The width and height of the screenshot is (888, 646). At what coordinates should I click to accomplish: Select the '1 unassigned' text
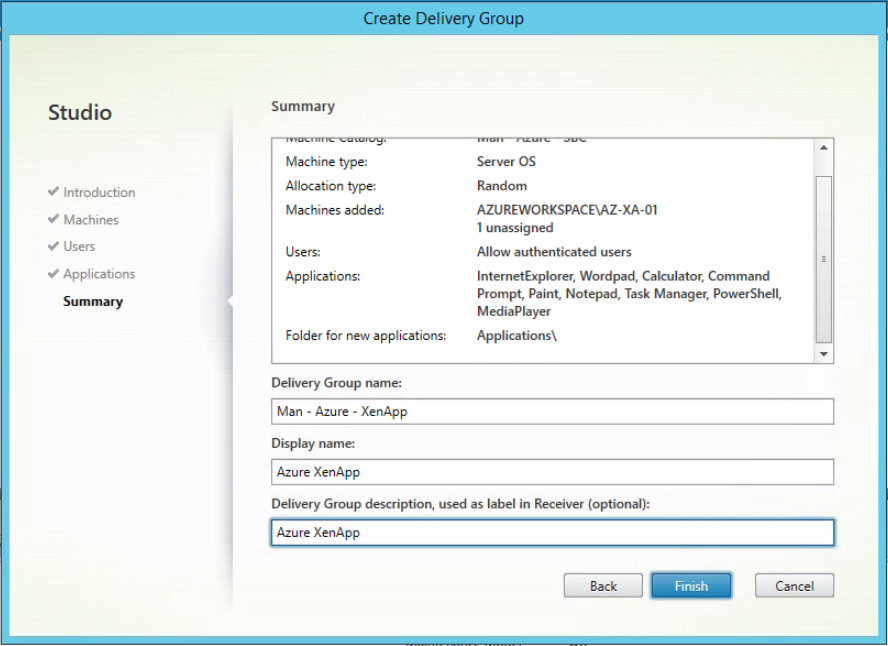[x=515, y=228]
